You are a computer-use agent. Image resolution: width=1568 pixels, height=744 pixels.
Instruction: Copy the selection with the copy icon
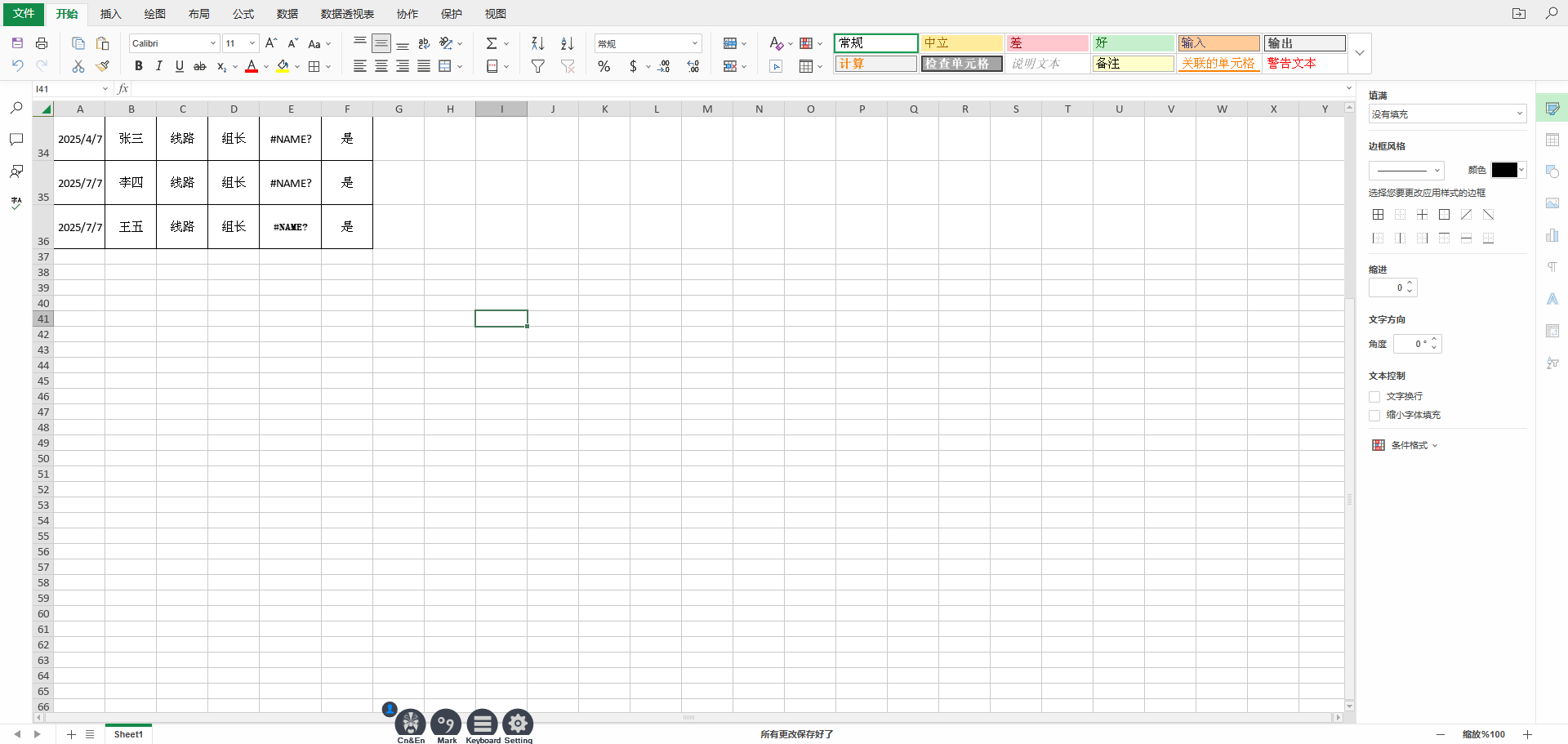[78, 43]
